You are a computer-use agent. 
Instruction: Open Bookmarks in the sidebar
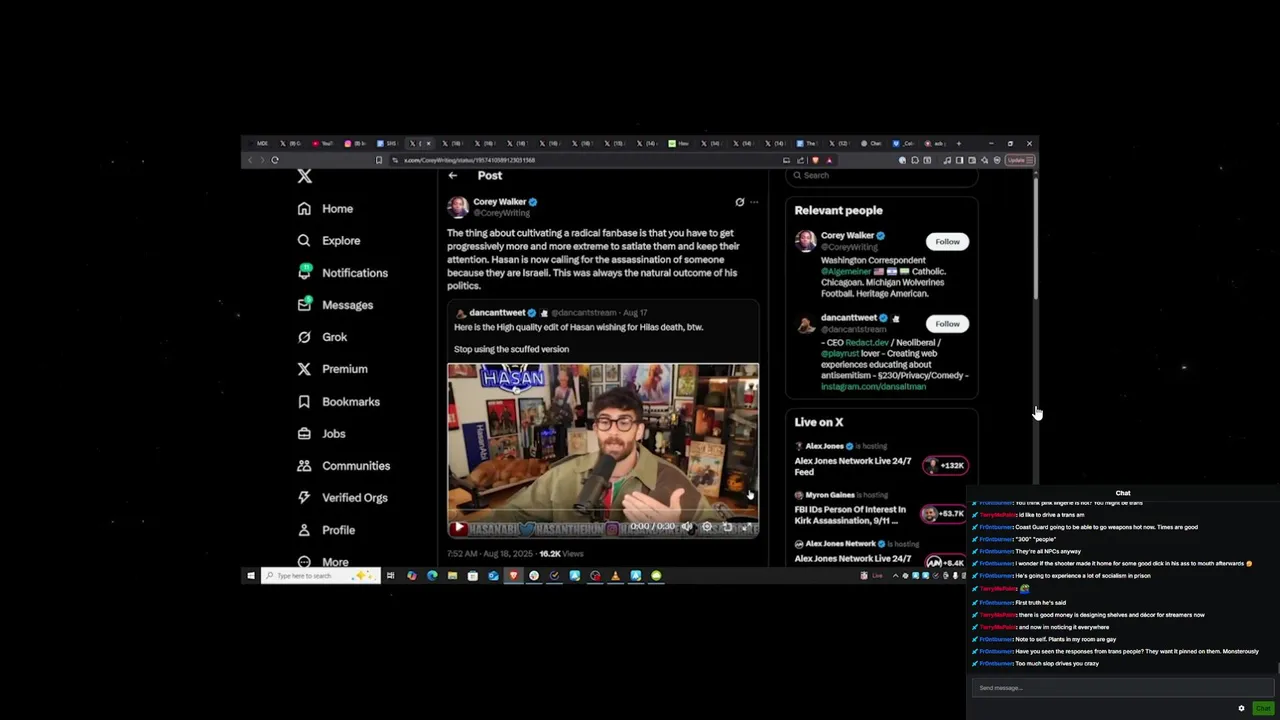(x=338, y=402)
